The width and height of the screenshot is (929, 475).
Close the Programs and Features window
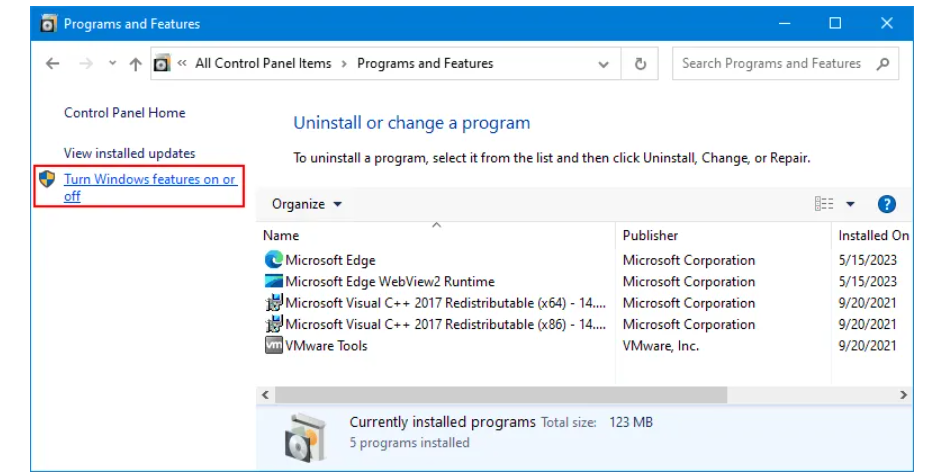tap(886, 23)
